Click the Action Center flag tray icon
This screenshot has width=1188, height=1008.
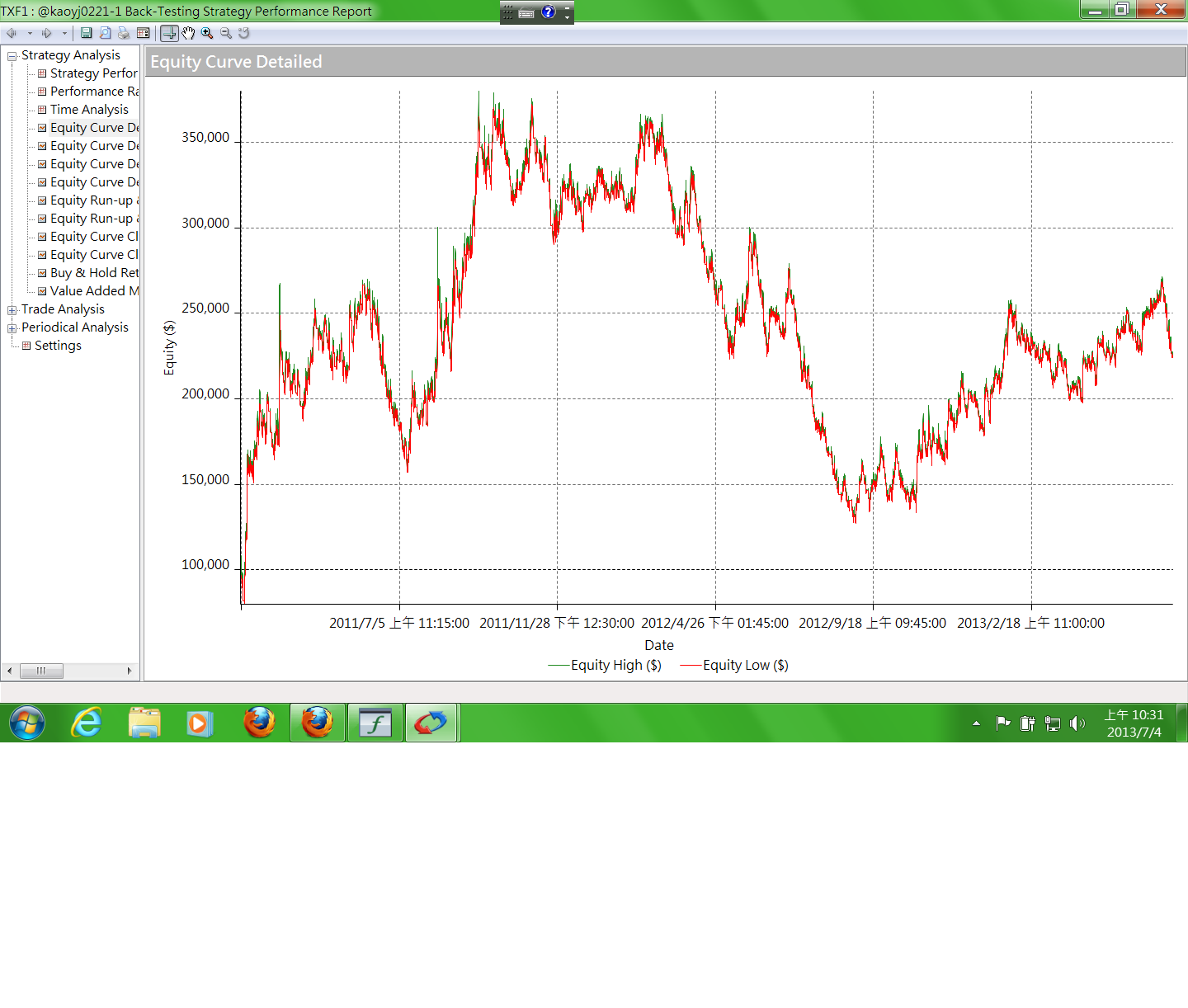(x=1003, y=723)
